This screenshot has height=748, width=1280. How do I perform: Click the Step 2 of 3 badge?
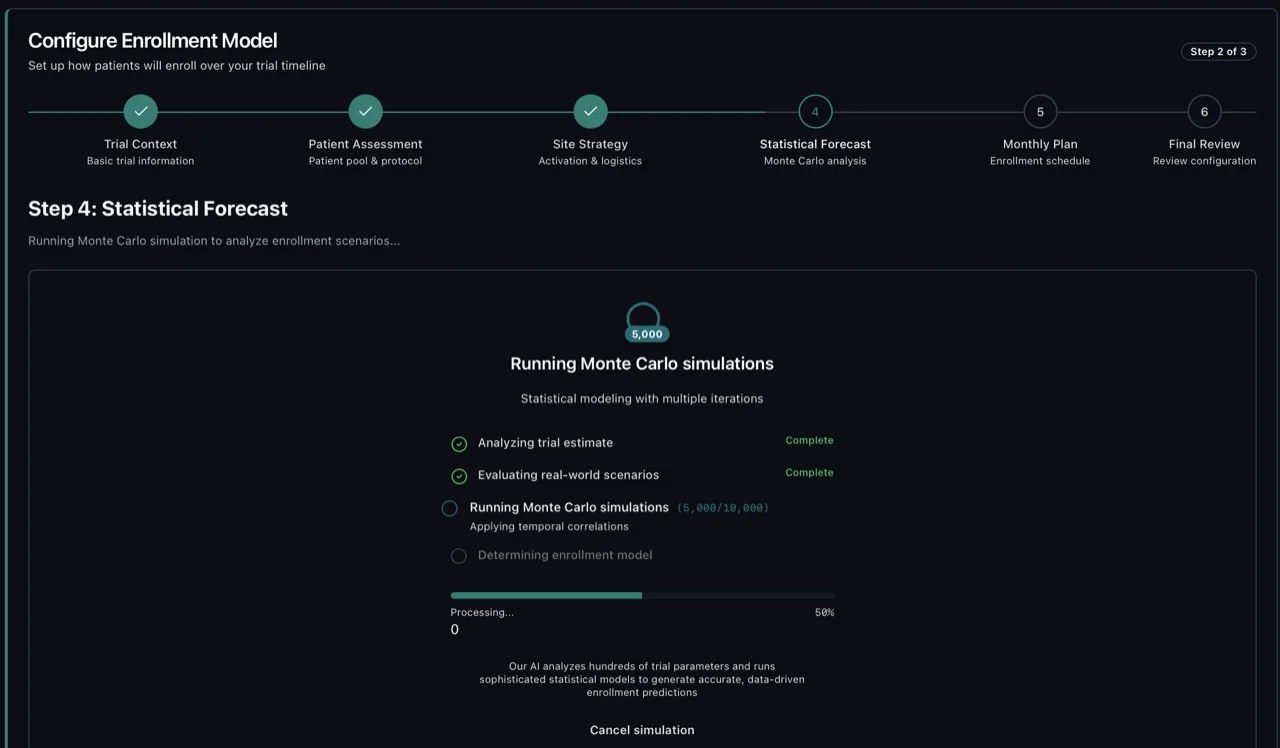coord(1218,51)
